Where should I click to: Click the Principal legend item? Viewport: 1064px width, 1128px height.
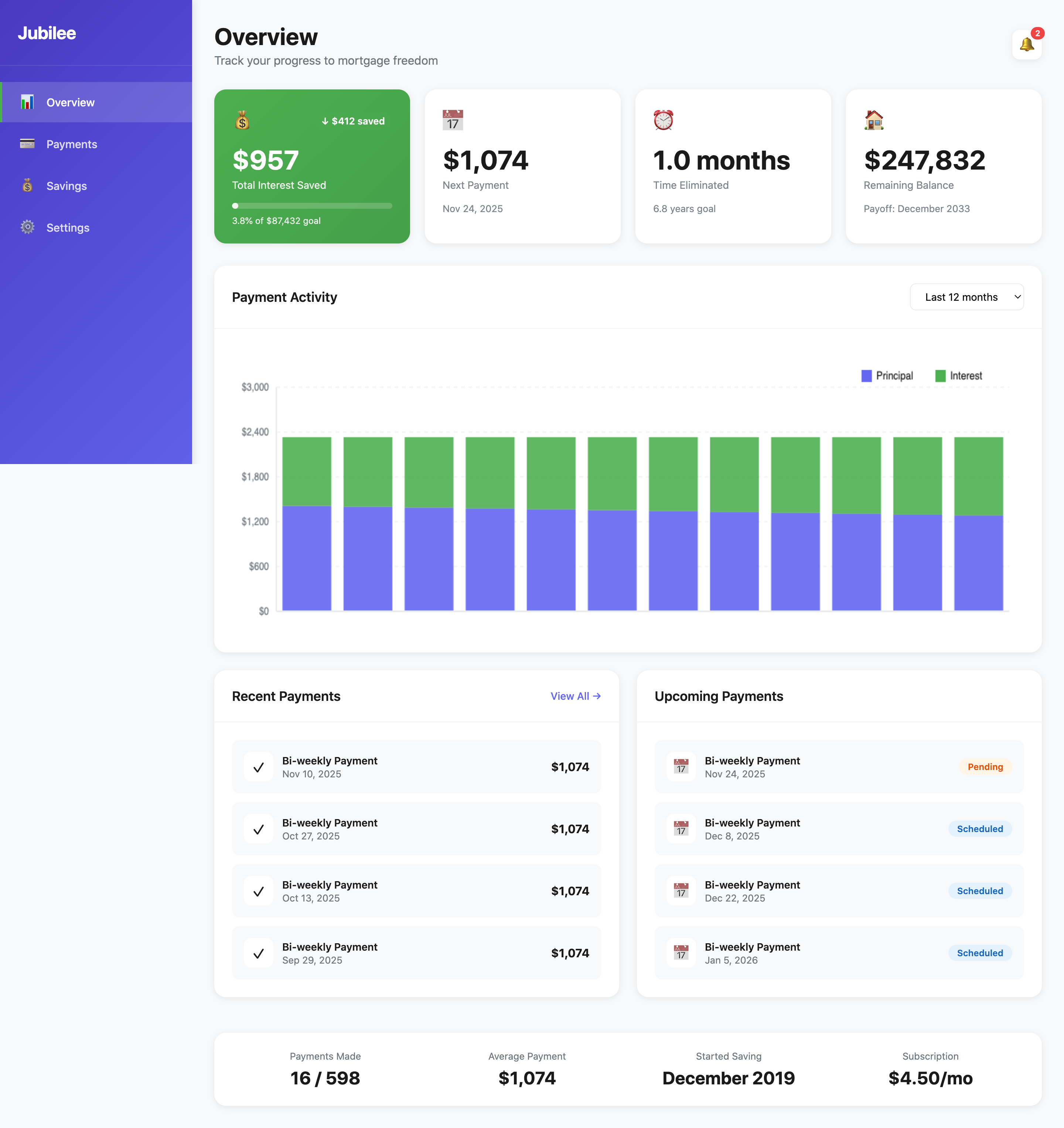pos(887,375)
